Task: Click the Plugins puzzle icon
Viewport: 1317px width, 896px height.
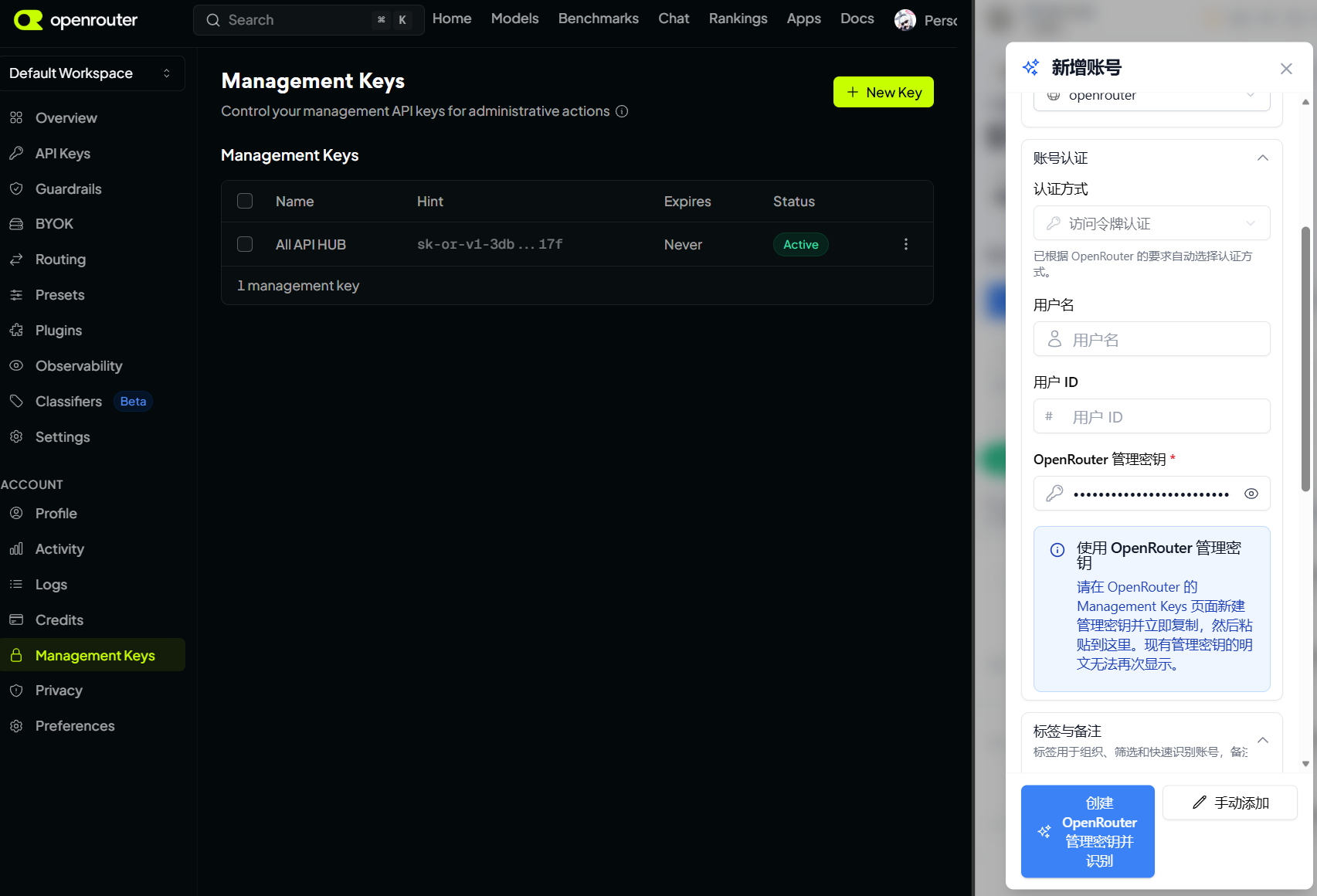Action: coord(16,331)
